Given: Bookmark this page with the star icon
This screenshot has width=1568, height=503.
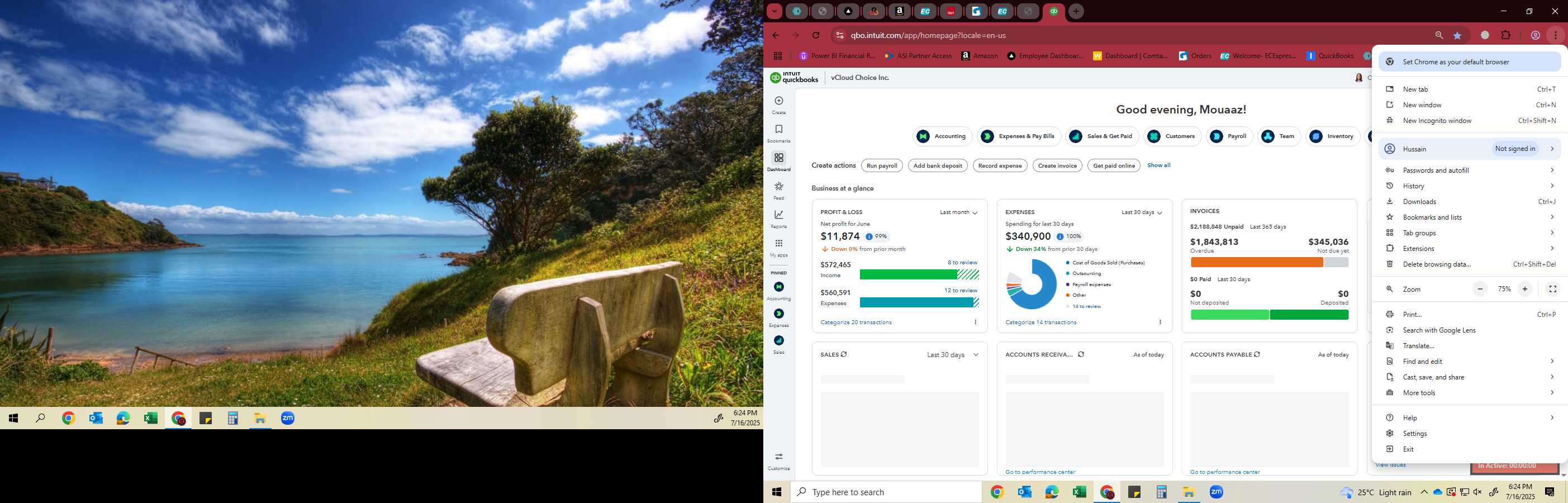Looking at the screenshot, I should [x=1457, y=35].
